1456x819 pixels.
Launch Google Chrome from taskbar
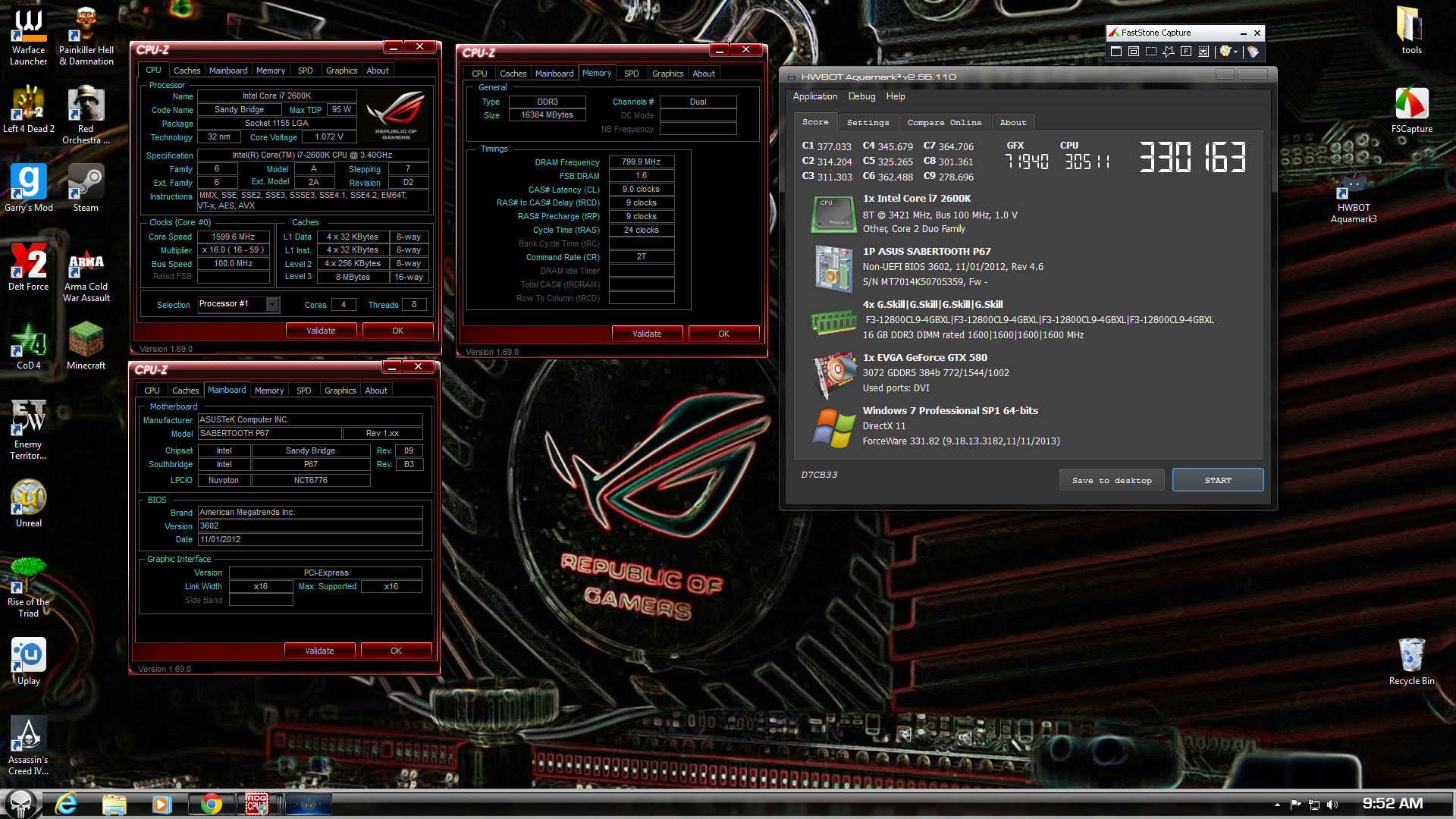tap(211, 804)
